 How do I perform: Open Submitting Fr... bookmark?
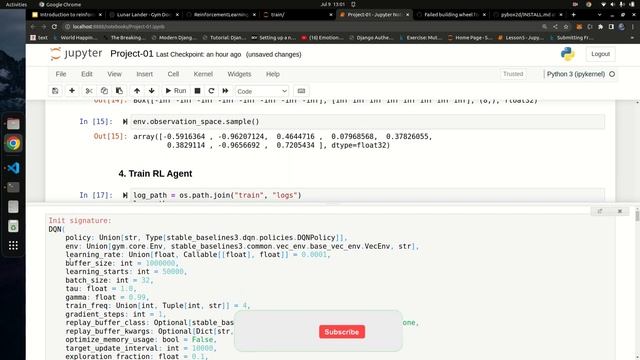[571, 38]
